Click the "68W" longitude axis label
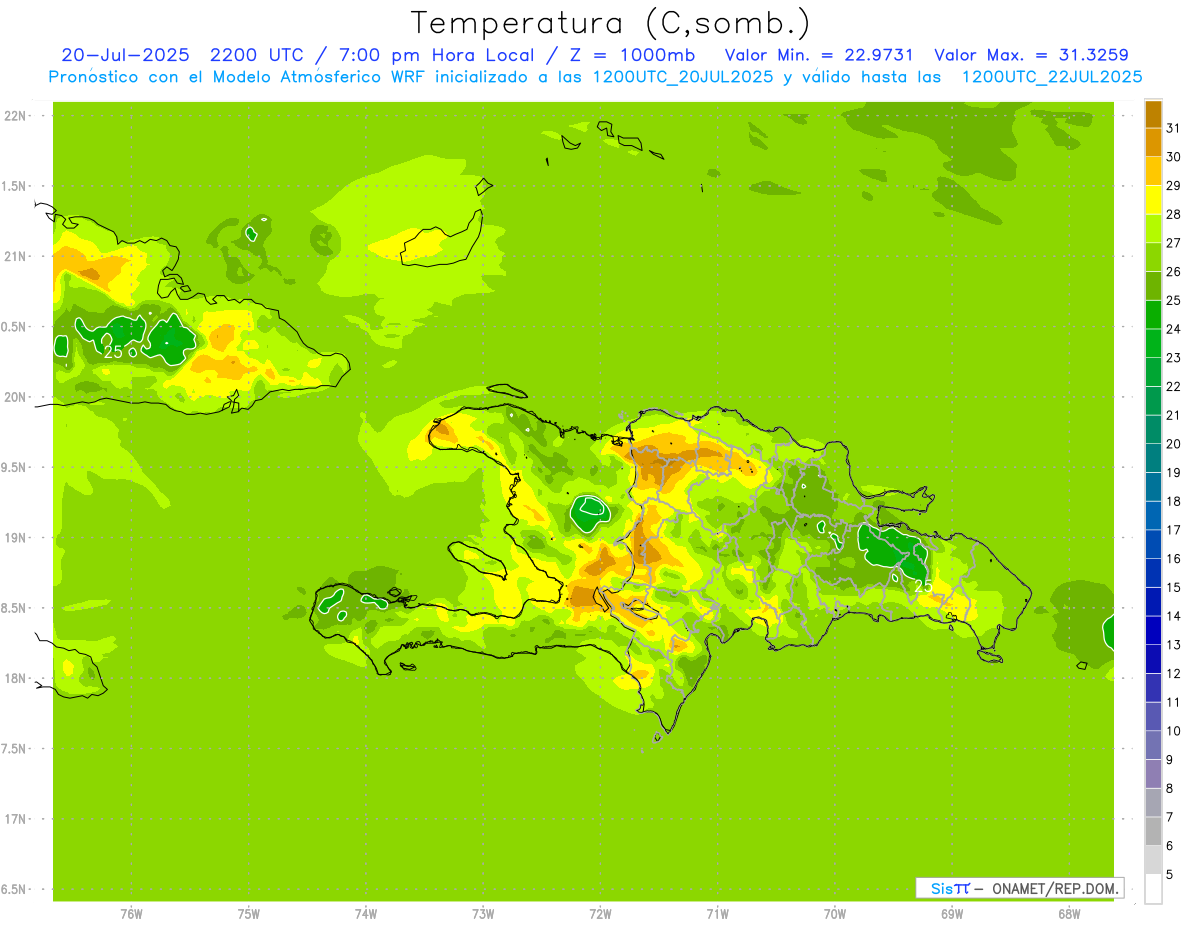This screenshot has height=927, width=1200. (1069, 913)
